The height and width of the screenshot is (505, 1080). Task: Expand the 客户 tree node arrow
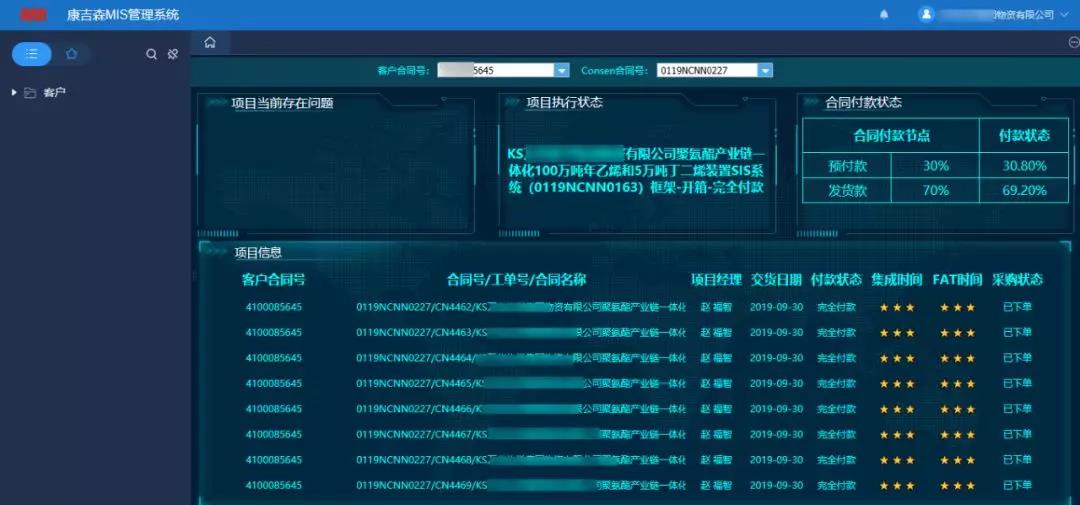click(x=14, y=93)
